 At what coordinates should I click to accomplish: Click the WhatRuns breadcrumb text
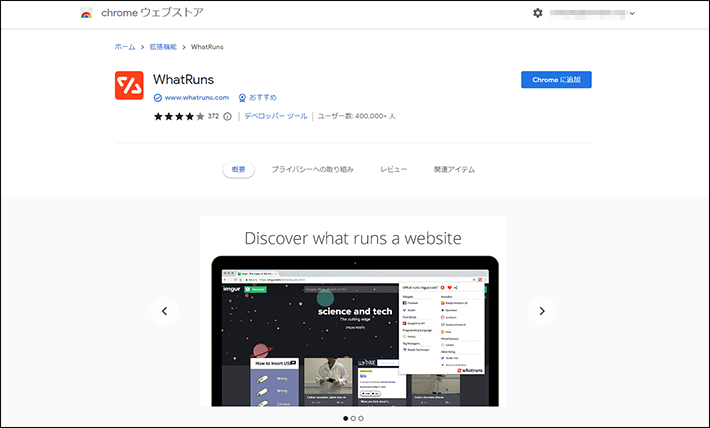tap(207, 47)
